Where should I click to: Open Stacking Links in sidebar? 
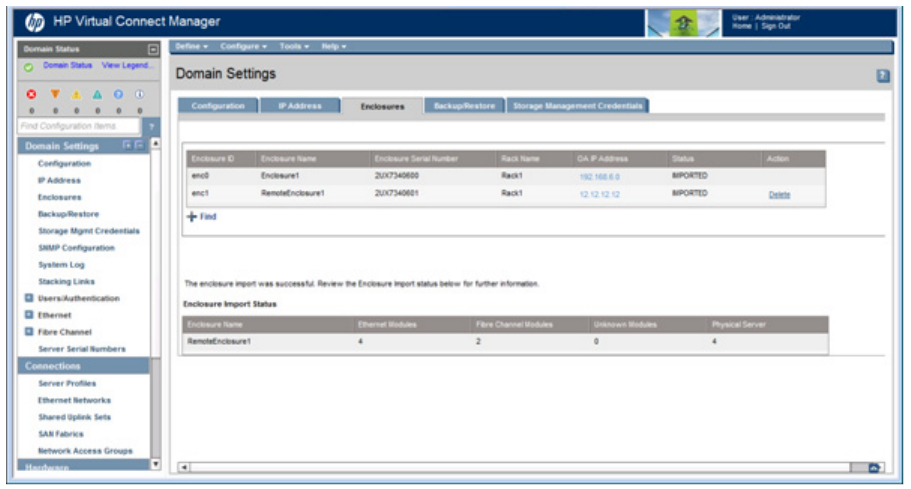point(66,281)
